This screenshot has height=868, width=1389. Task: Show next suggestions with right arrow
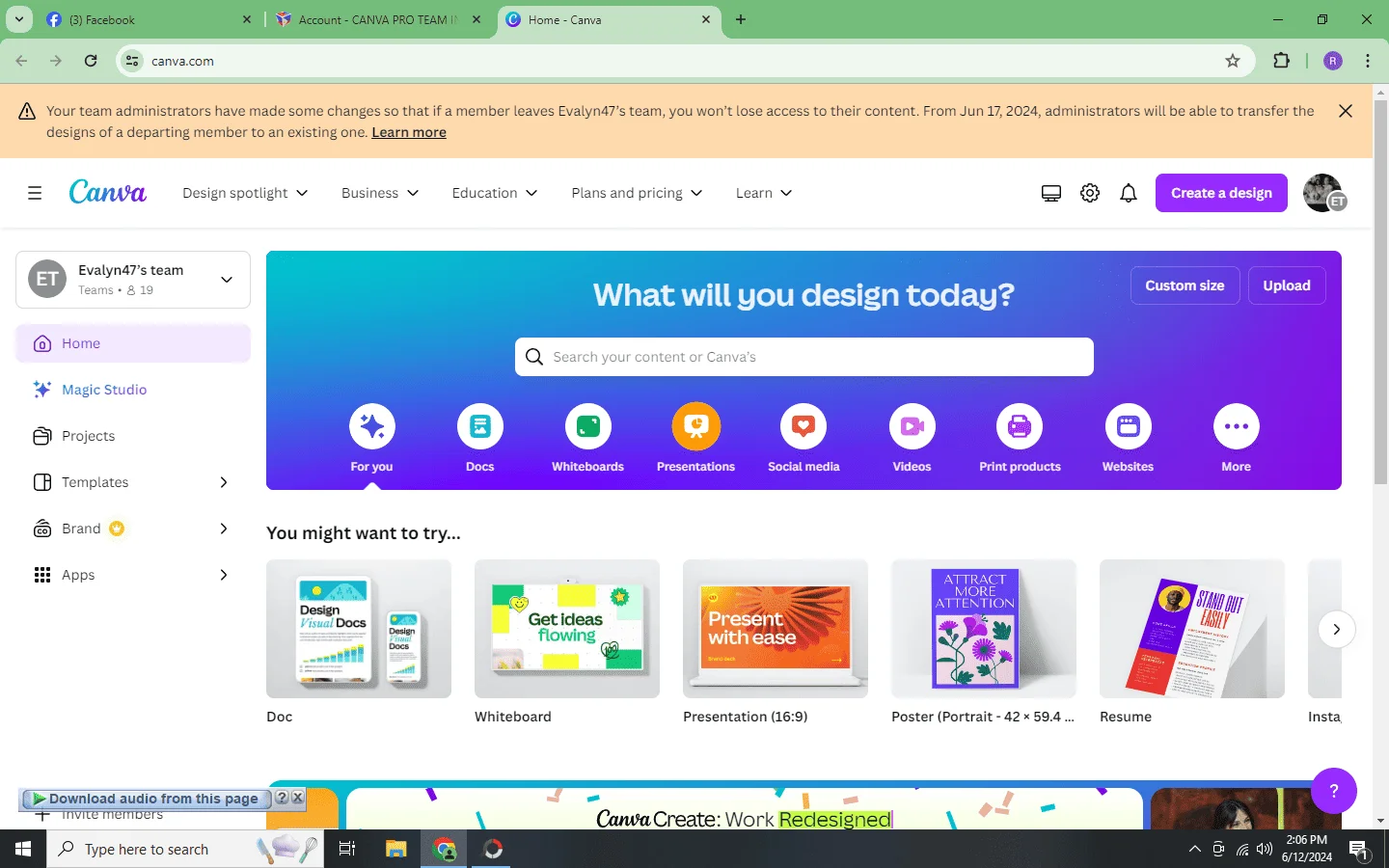click(x=1337, y=629)
